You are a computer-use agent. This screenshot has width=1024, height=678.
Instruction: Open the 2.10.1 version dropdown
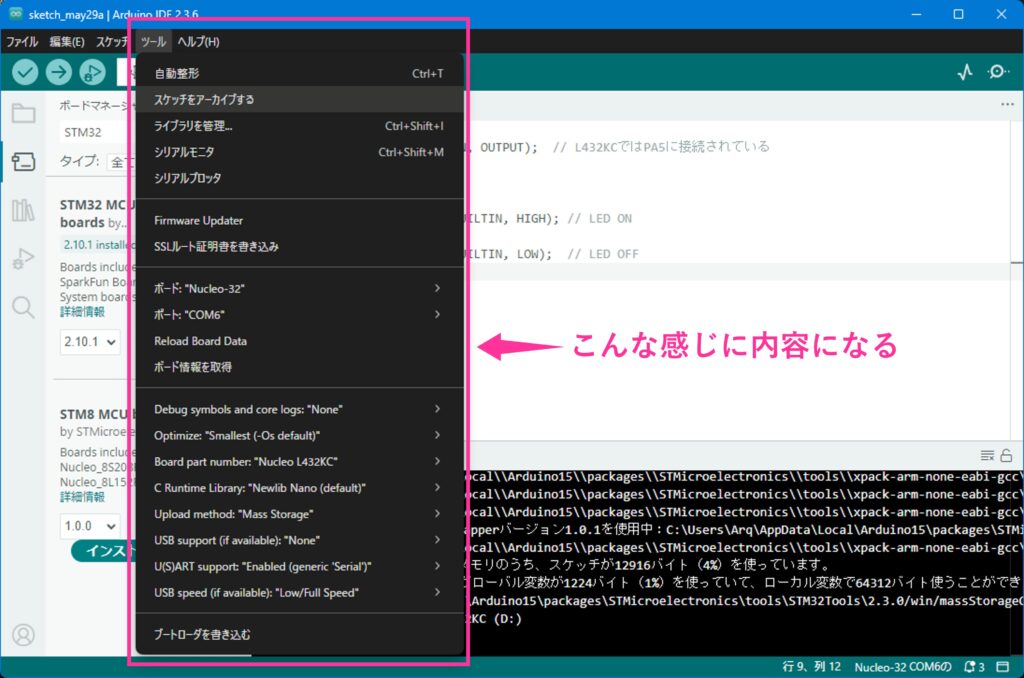(89, 342)
